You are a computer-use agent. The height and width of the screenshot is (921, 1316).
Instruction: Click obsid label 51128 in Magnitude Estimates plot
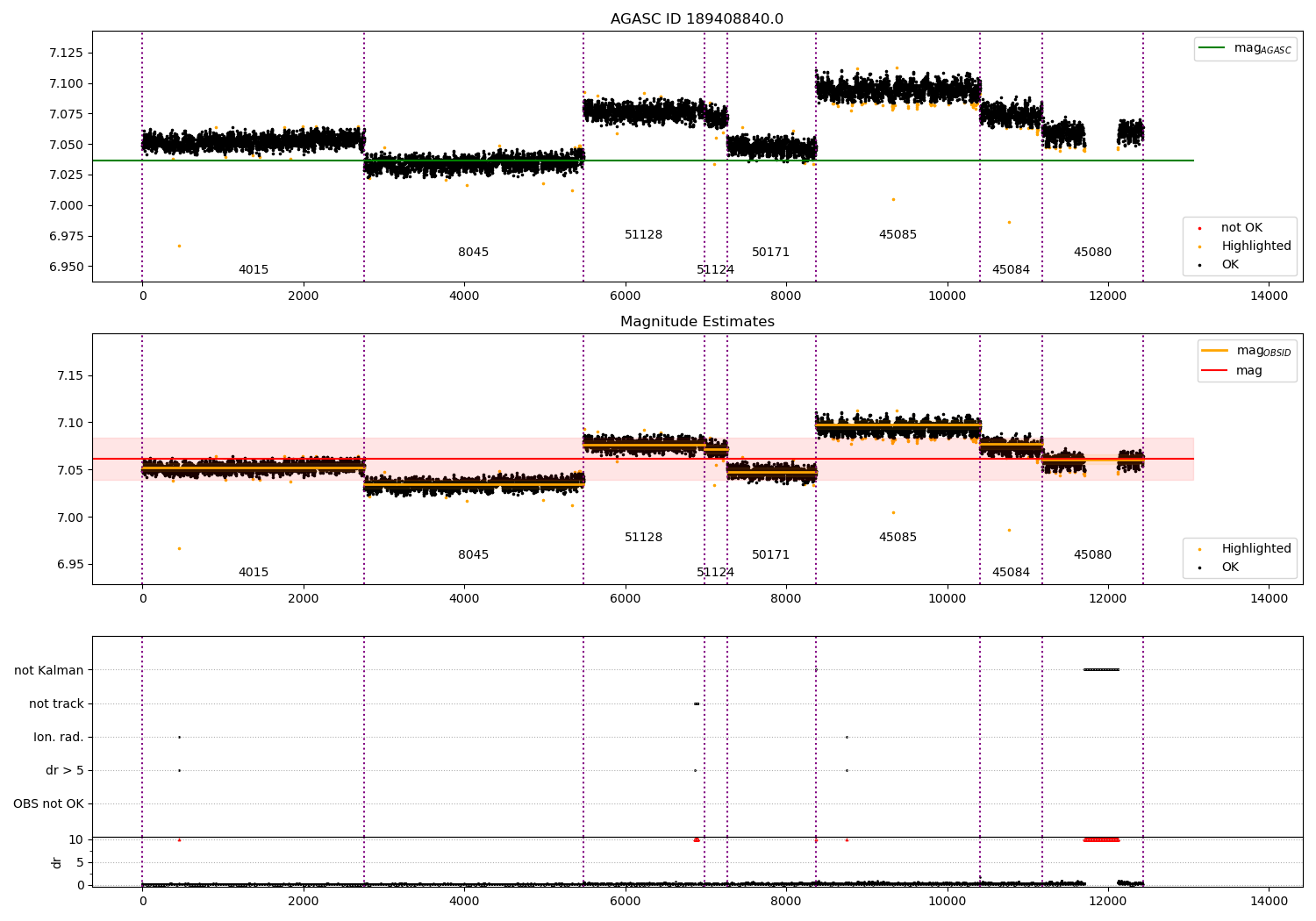pyautogui.click(x=643, y=538)
